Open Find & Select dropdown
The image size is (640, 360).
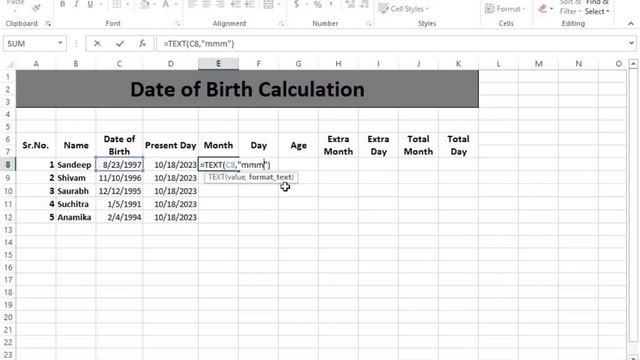597,7
